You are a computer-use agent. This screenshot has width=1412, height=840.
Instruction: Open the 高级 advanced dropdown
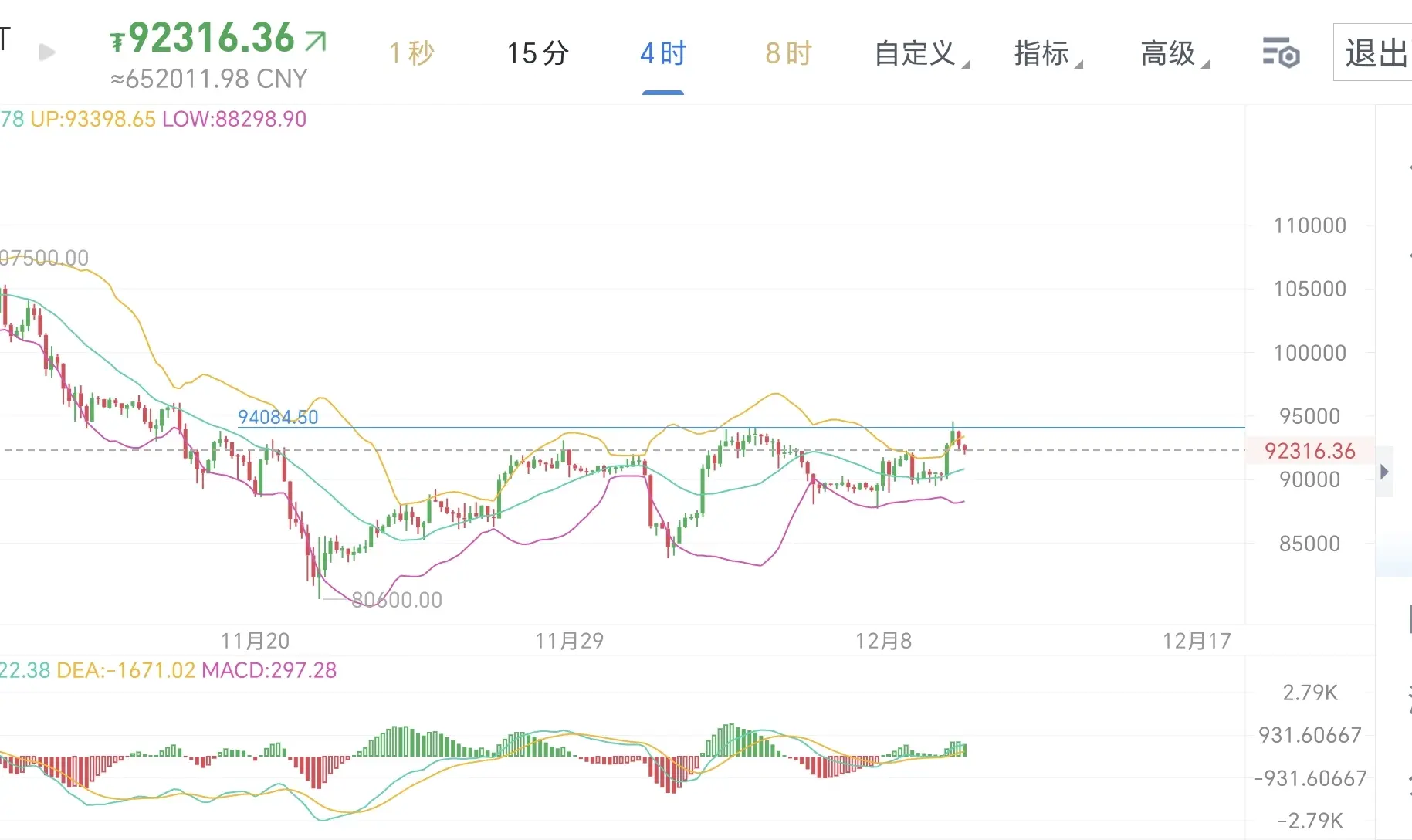pyautogui.click(x=1174, y=54)
